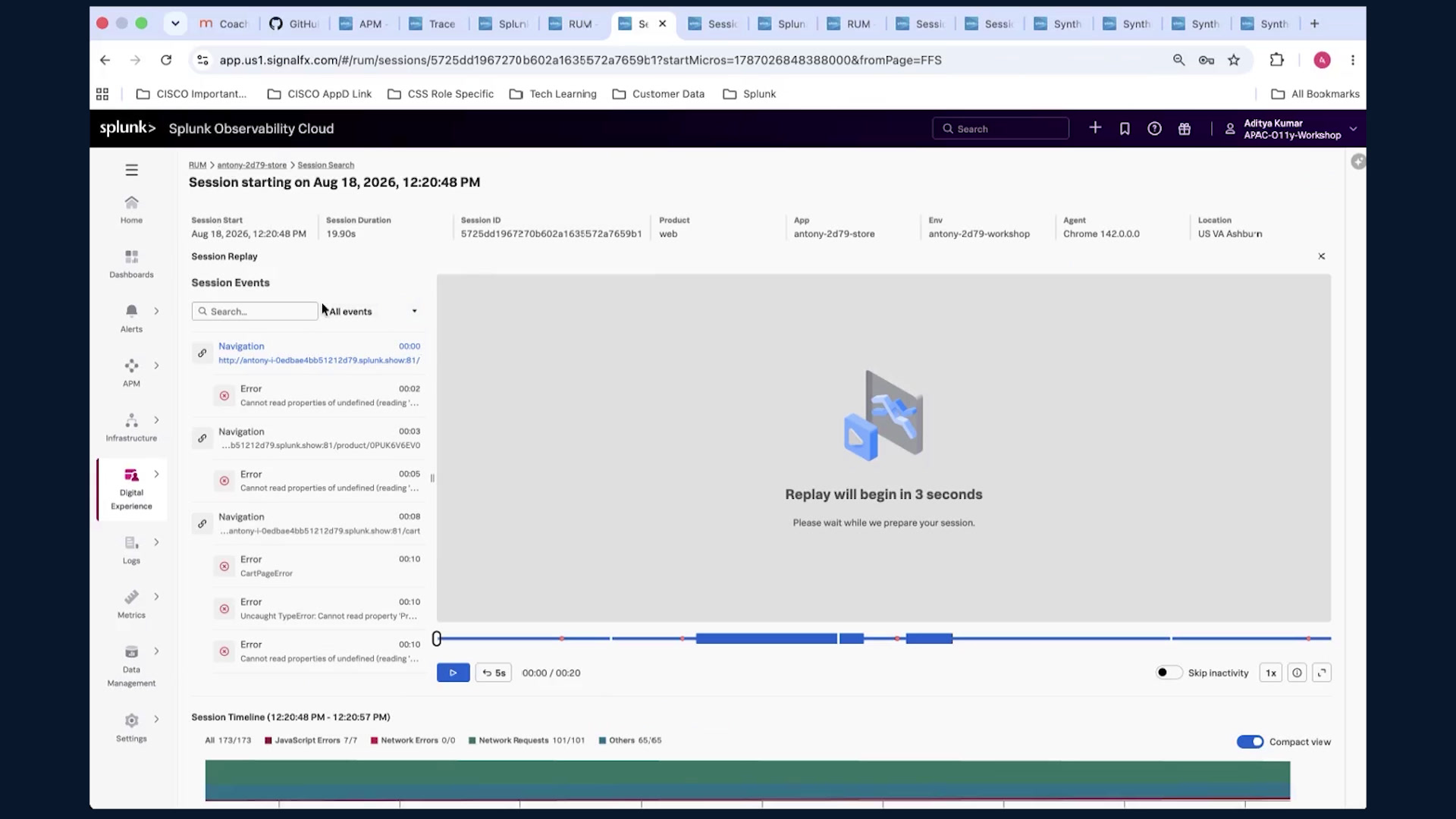Open the Dashboards sidebar icon
Screen dimensions: 1456x819
131,257
